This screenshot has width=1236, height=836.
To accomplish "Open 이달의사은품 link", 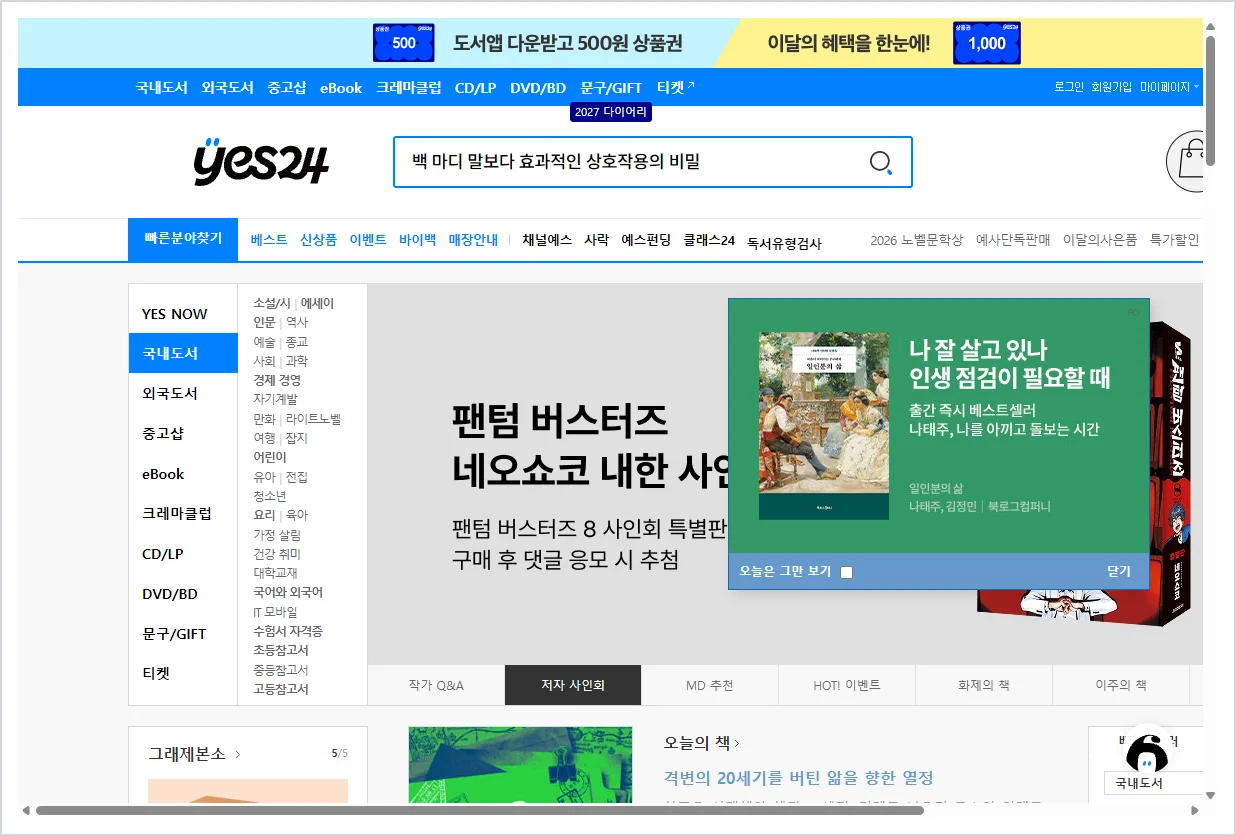I will (x=1100, y=240).
